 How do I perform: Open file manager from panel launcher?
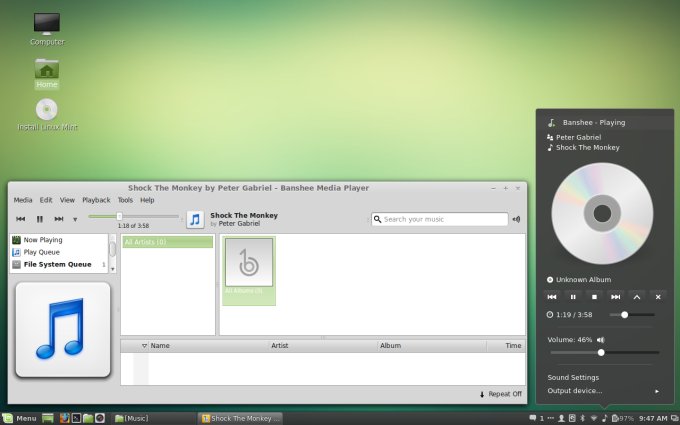(88, 418)
